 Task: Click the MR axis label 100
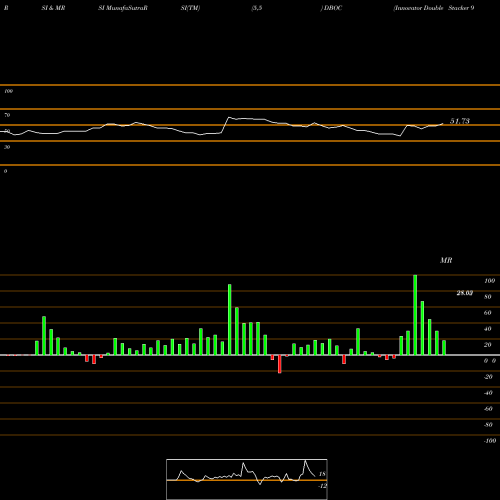click(x=489, y=281)
